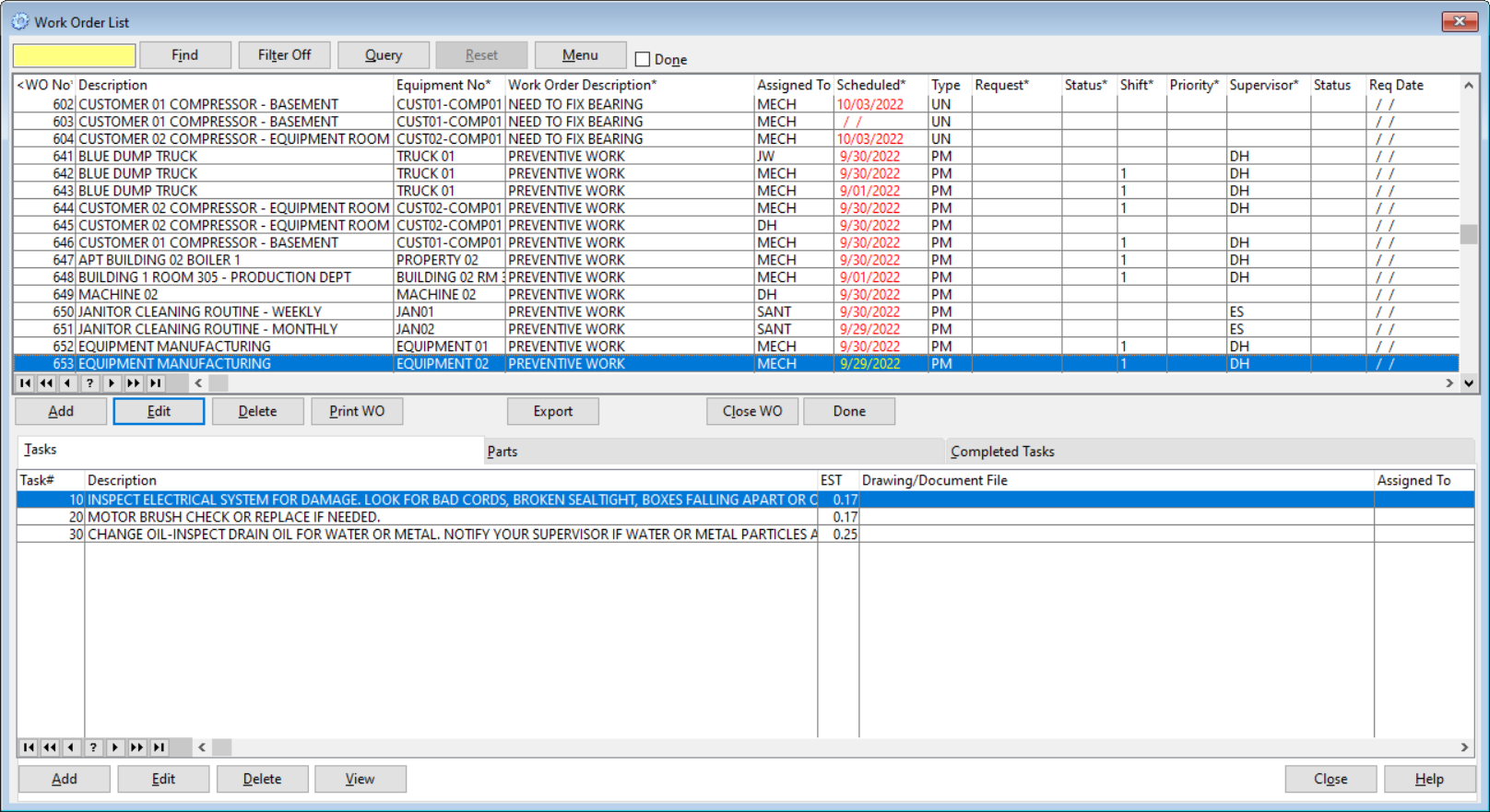
Task: Select work order 602 row
Action: click(x=736, y=104)
